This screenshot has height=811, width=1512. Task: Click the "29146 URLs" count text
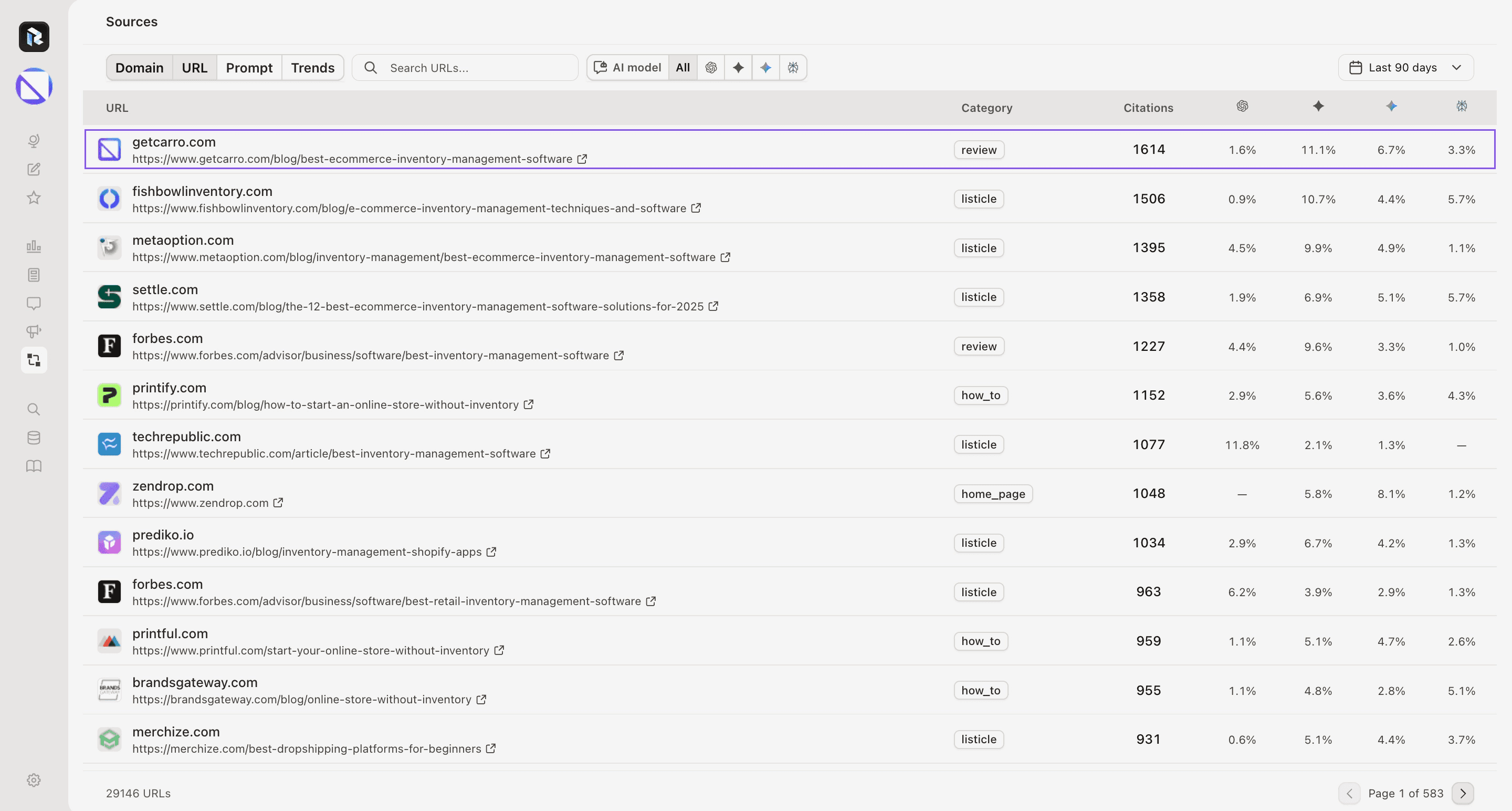pyautogui.click(x=139, y=793)
